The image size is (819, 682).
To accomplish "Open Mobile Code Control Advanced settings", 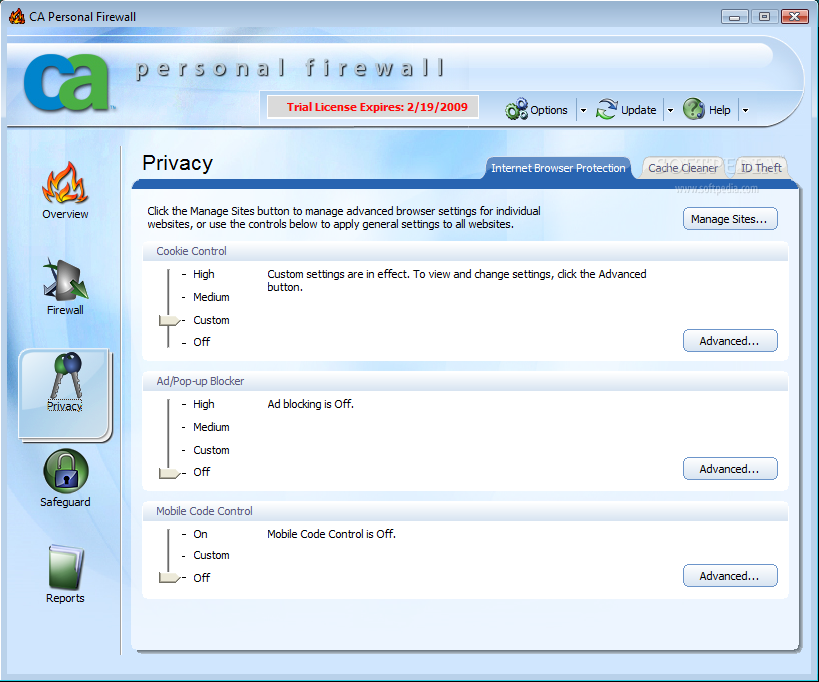I will pos(730,576).
